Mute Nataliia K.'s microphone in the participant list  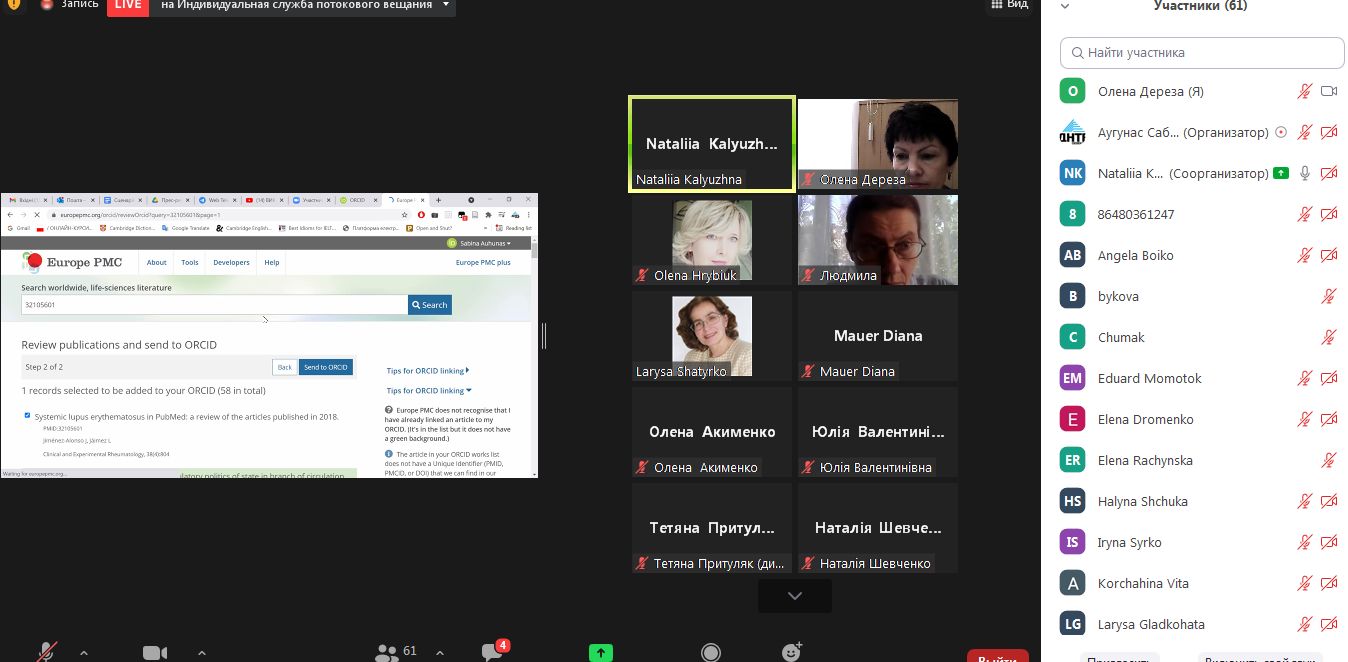[x=1304, y=172]
